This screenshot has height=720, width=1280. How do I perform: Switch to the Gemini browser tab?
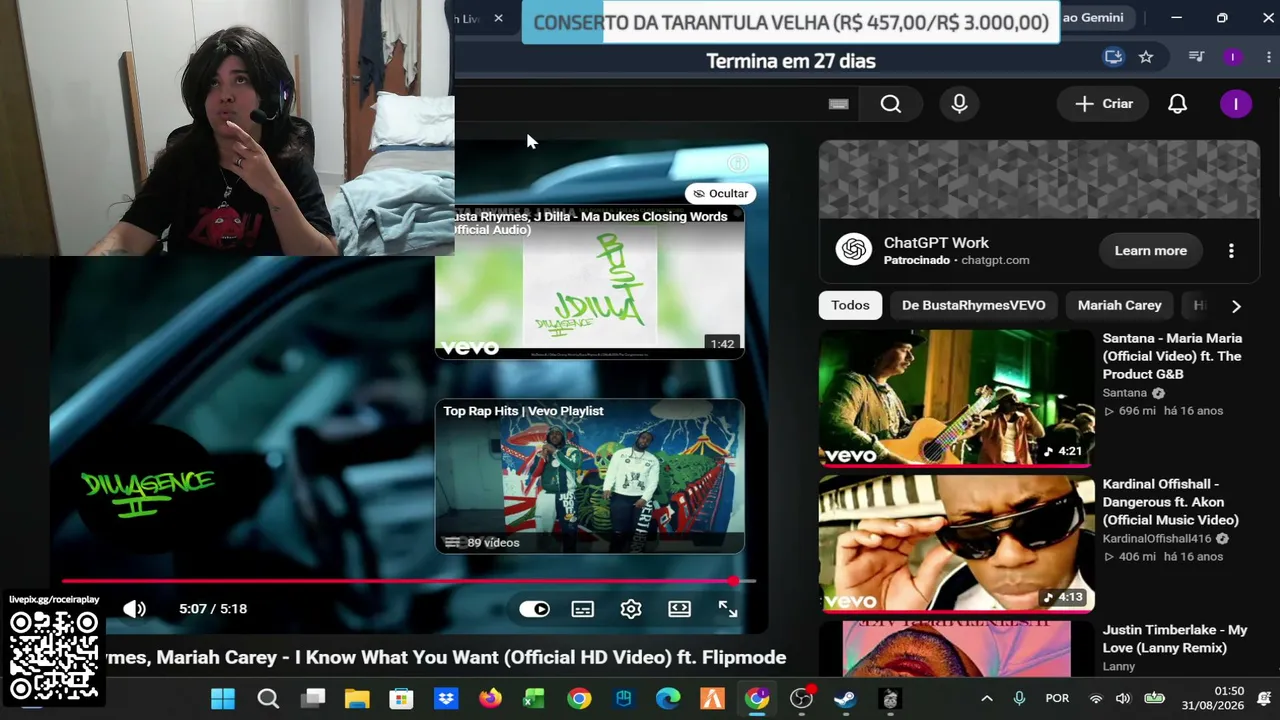pos(1092,18)
